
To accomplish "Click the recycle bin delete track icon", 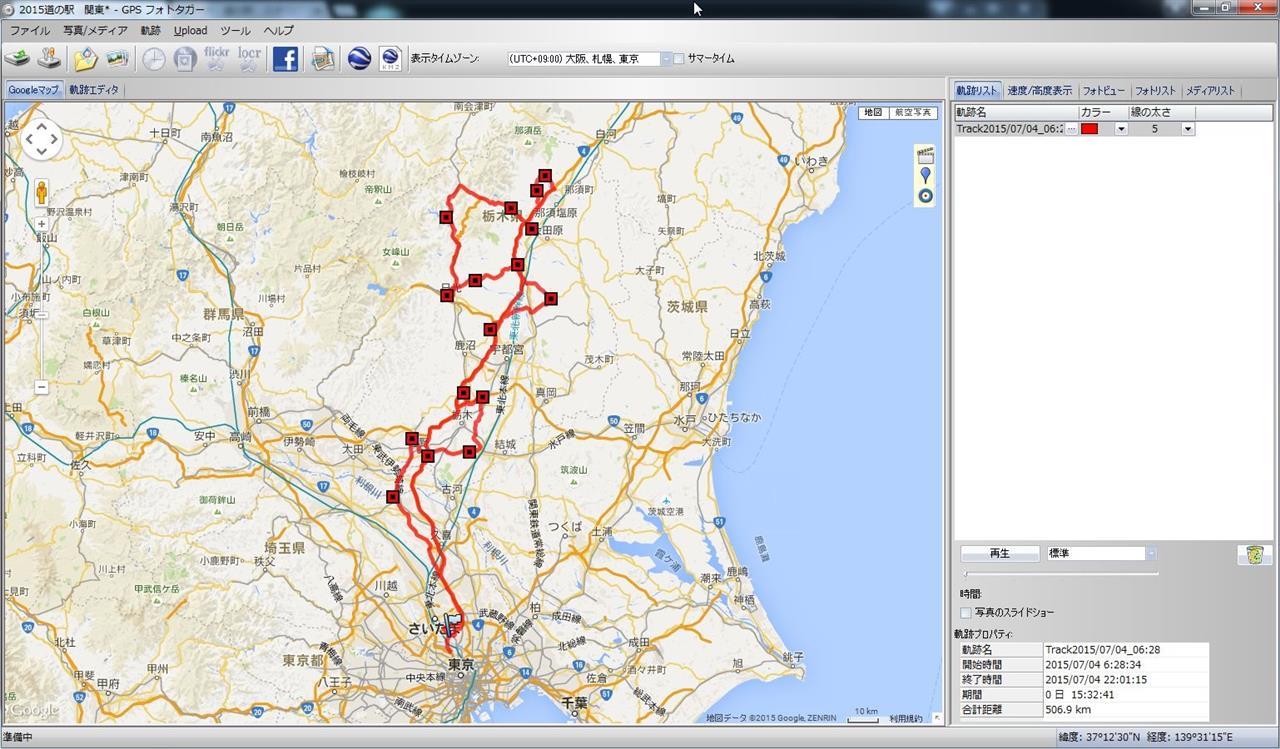I will coord(1255,554).
